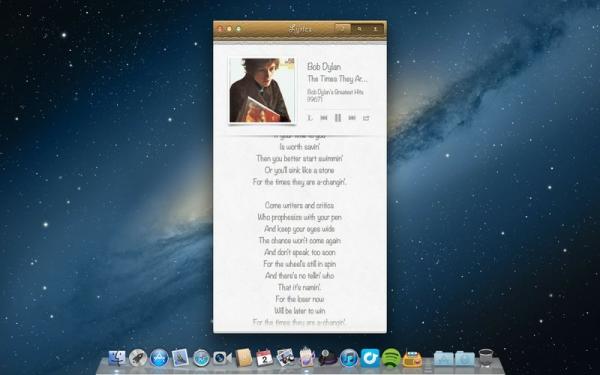The image size is (600, 375).
Task: Click "For the times" line under "sink like a stone"
Action: click(x=300, y=182)
